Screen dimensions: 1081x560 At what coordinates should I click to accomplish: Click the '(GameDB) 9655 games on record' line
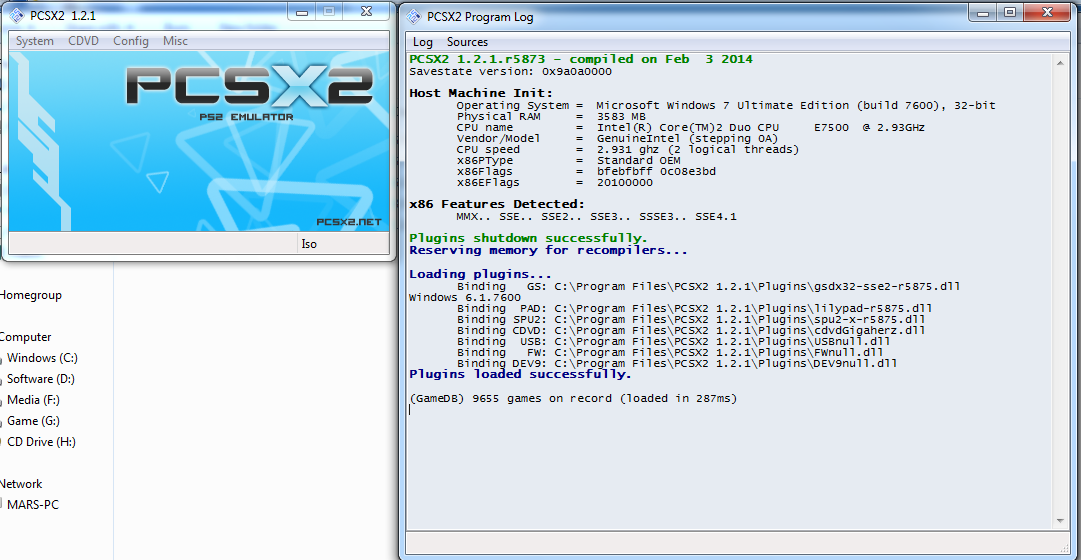coord(573,399)
